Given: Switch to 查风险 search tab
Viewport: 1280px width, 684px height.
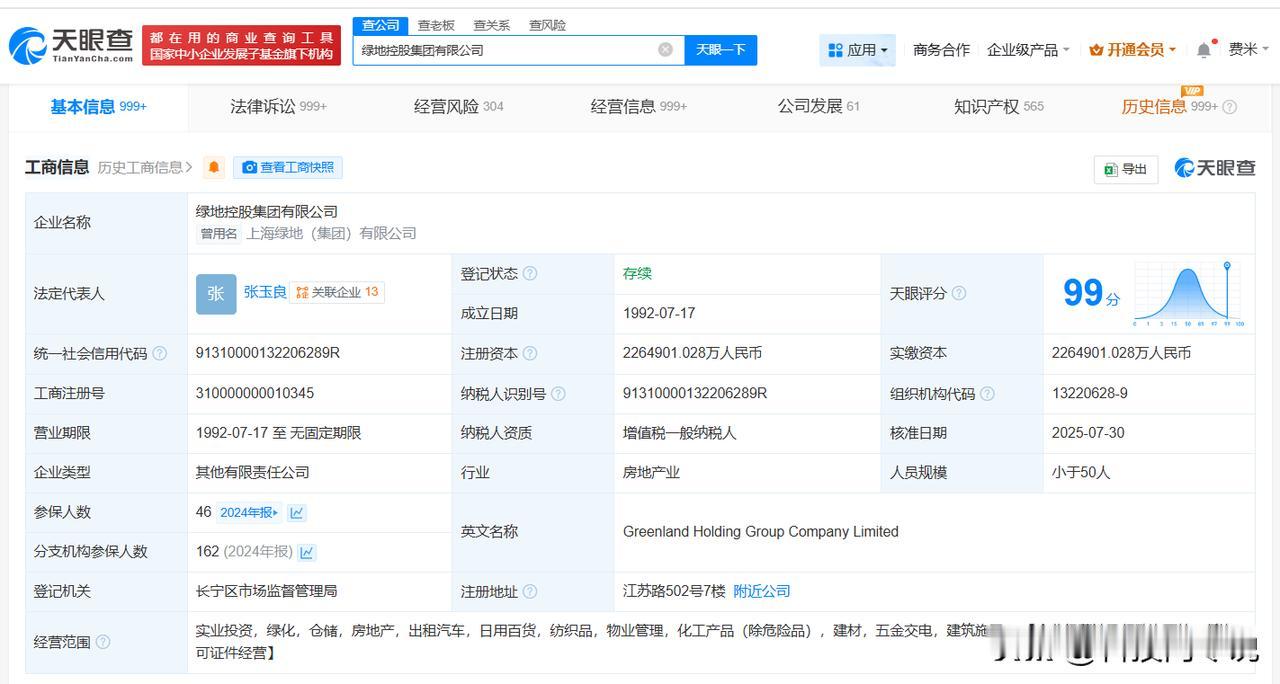Looking at the screenshot, I should click(x=547, y=25).
